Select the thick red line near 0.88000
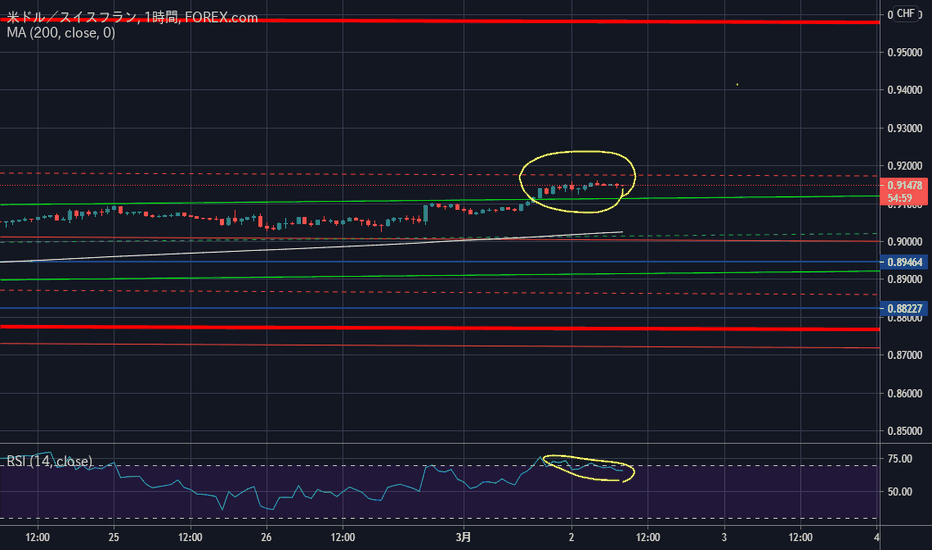This screenshot has height=550, width=932. point(440,328)
